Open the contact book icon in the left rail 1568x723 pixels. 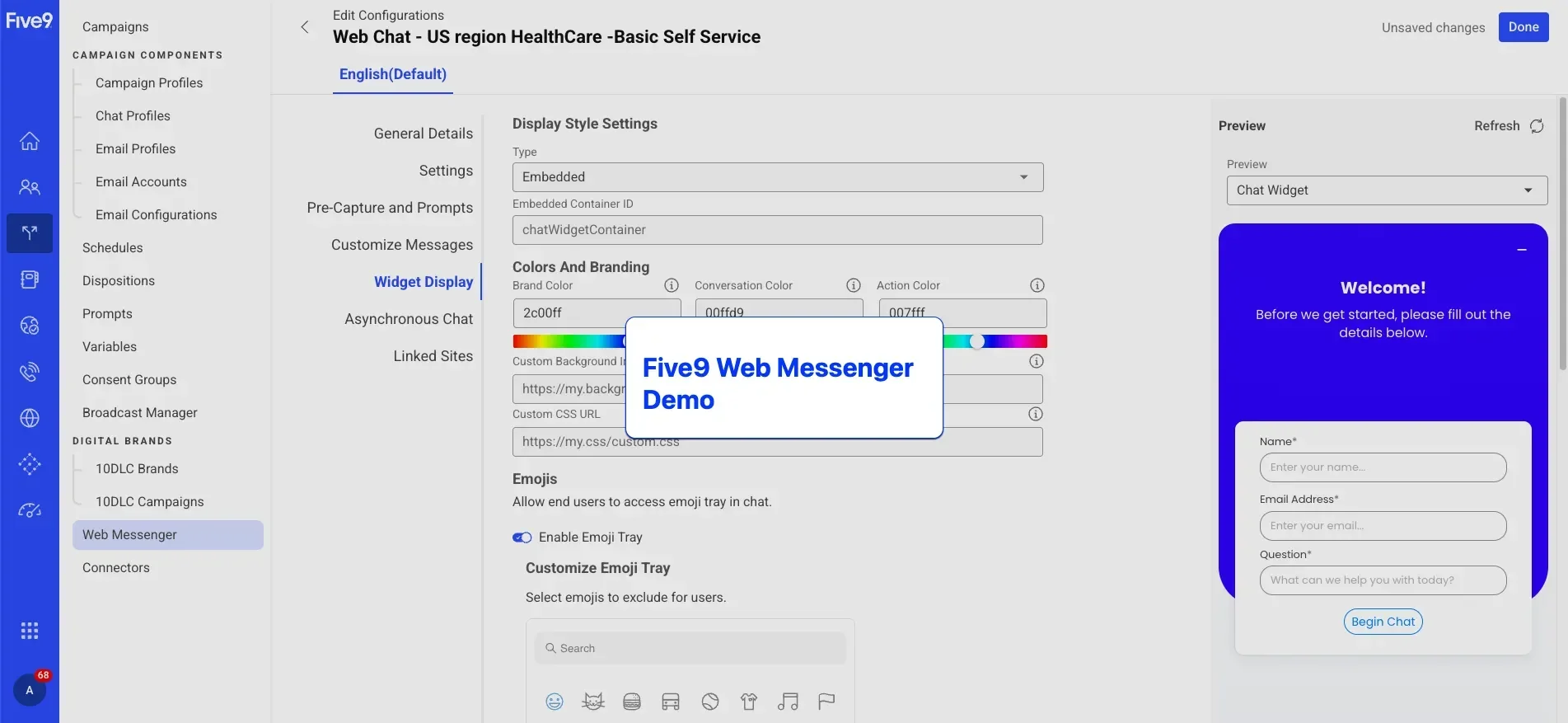[30, 279]
